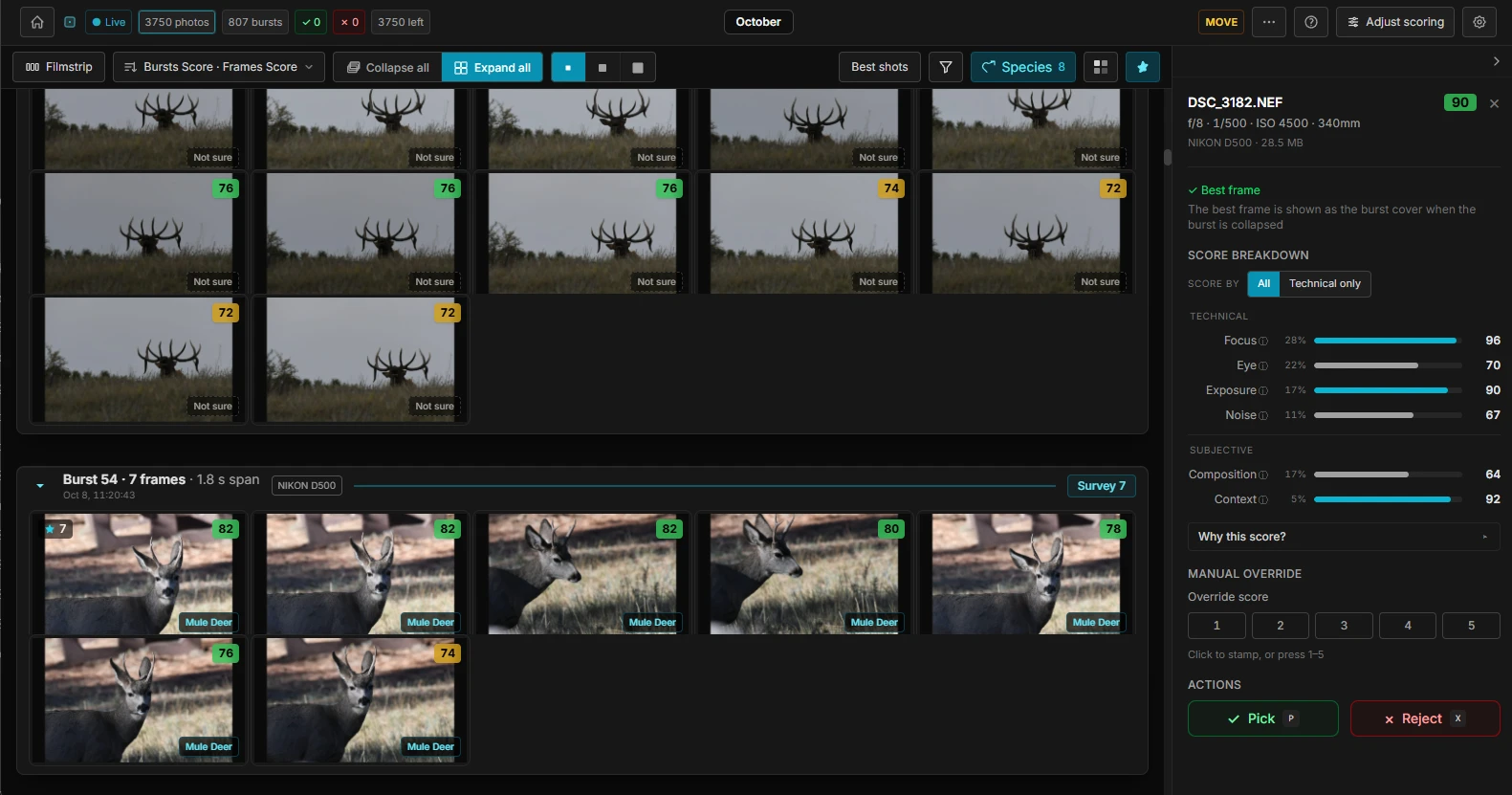Open Adjust scoring
Viewport: 1512px width, 795px height.
point(1394,22)
